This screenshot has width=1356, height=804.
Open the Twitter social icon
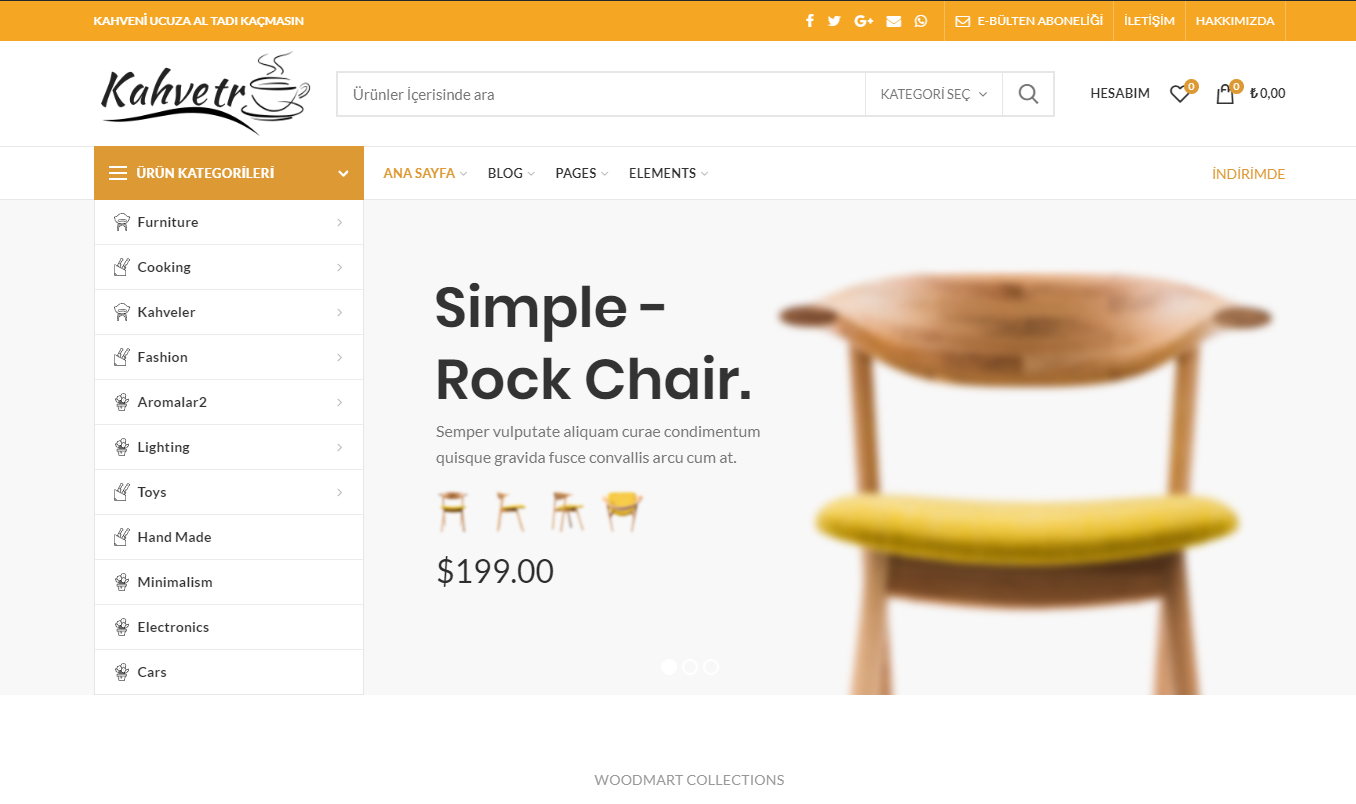click(834, 21)
